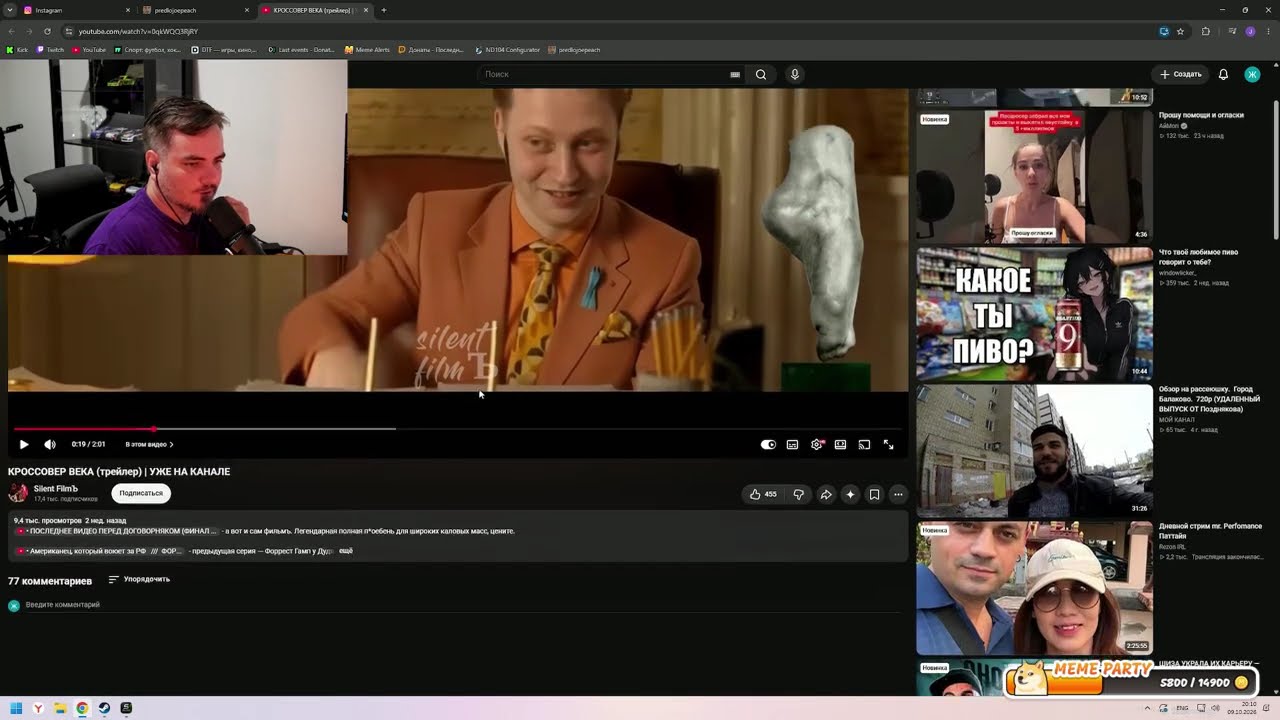Image resolution: width=1280 pixels, height=720 pixels.
Task: Like the video with 455 likes
Action: [x=762, y=494]
